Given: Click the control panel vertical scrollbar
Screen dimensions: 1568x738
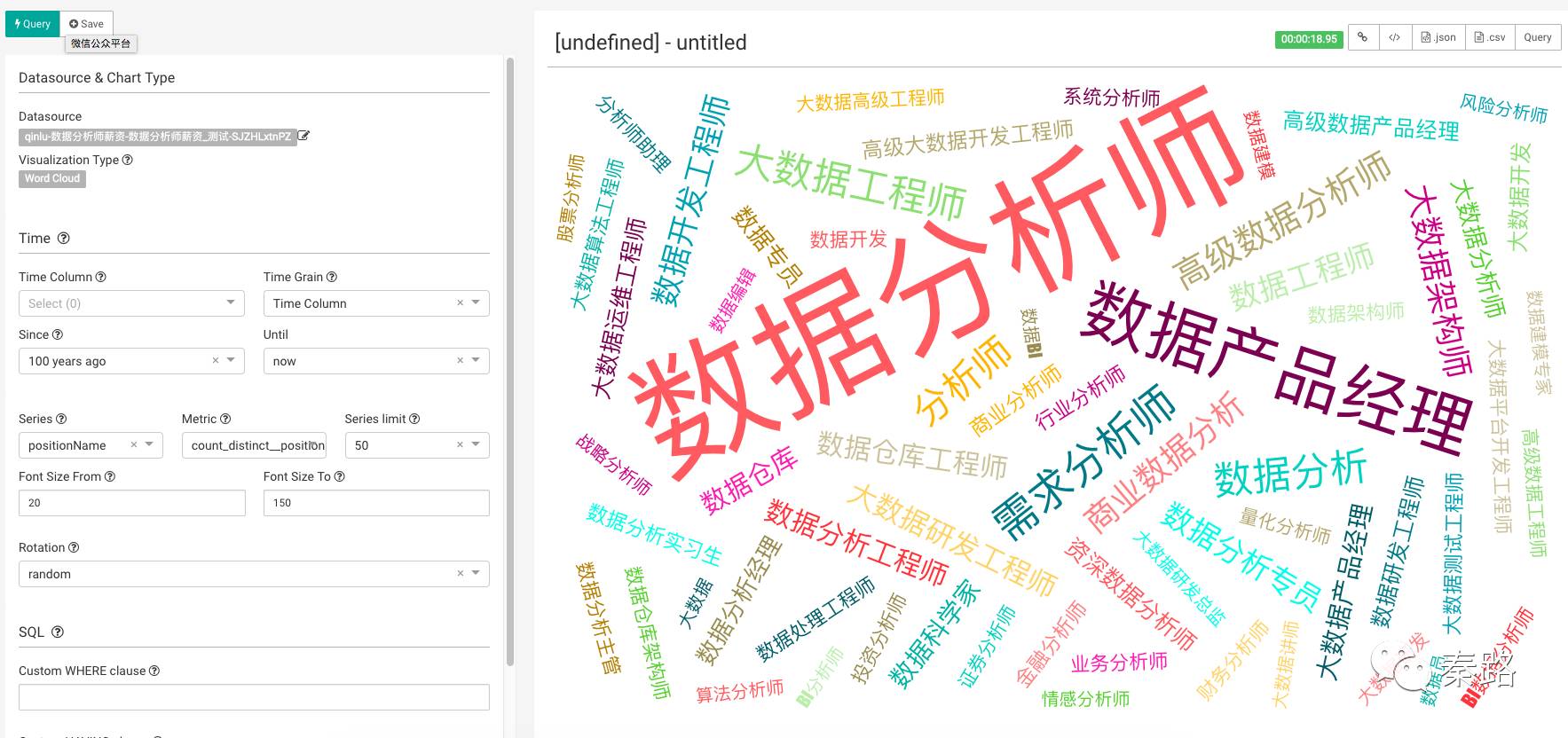Looking at the screenshot, I should coord(509,361).
